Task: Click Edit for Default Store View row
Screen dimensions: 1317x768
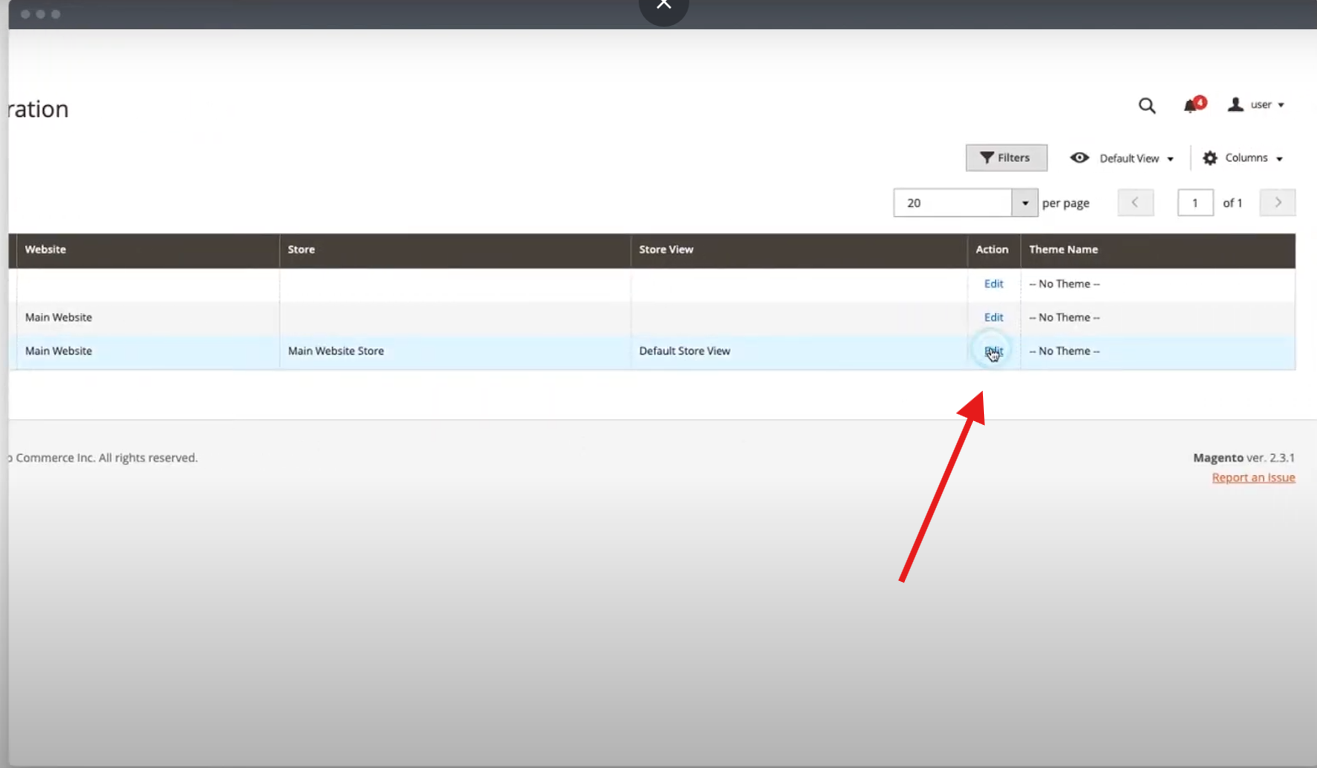Action: pos(993,351)
